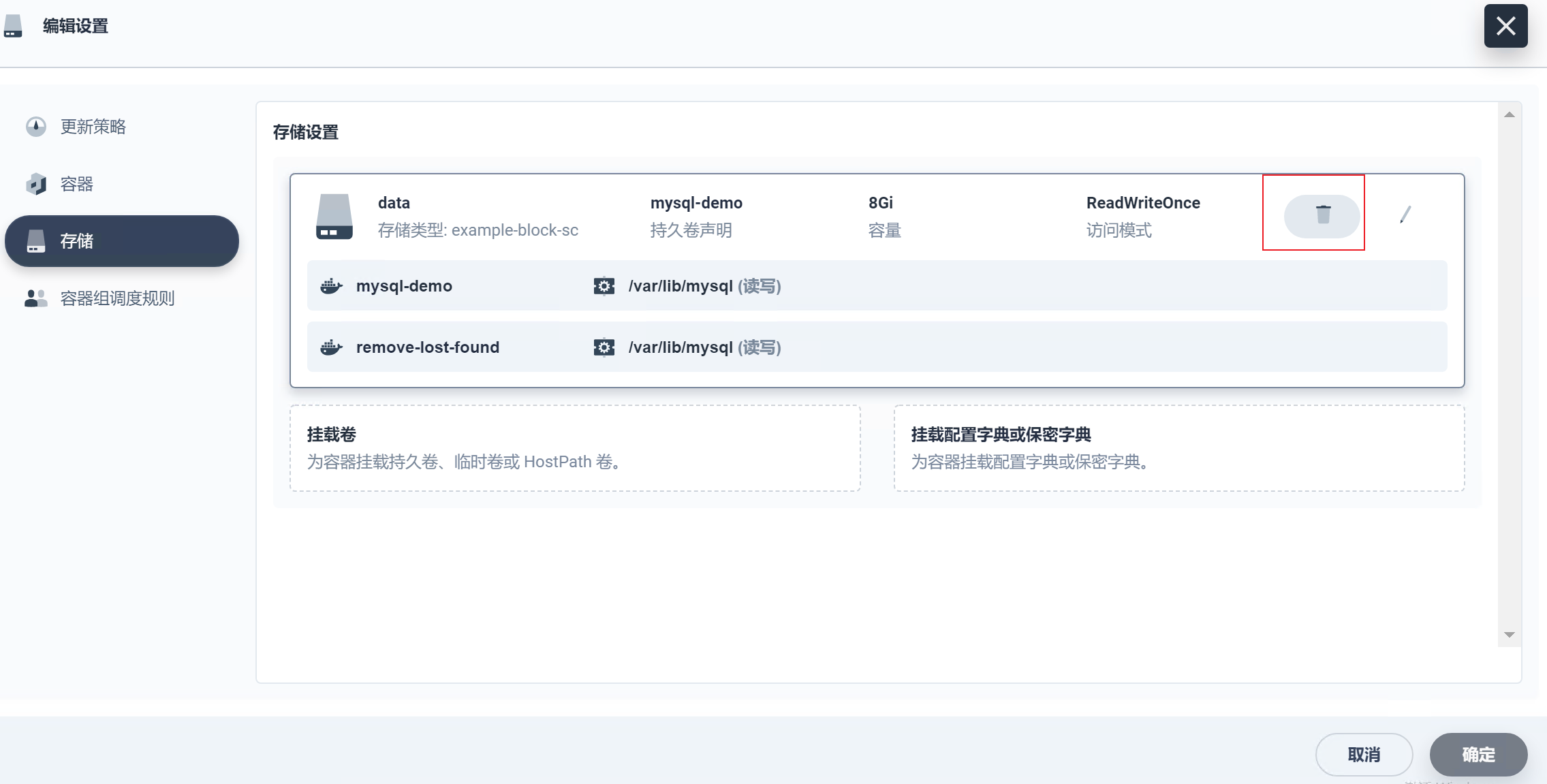Click the 取消 button
This screenshot has width=1547, height=784.
coord(1364,754)
